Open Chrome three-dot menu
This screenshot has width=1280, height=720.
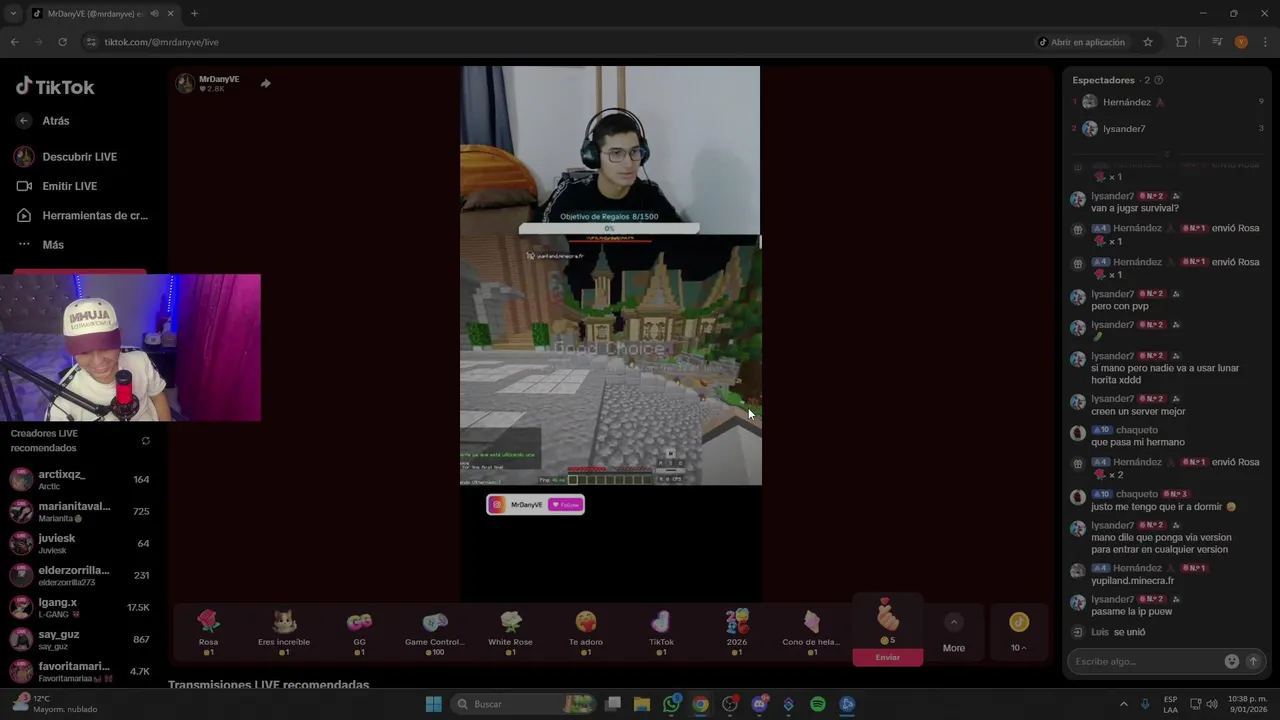pyautogui.click(x=1265, y=42)
